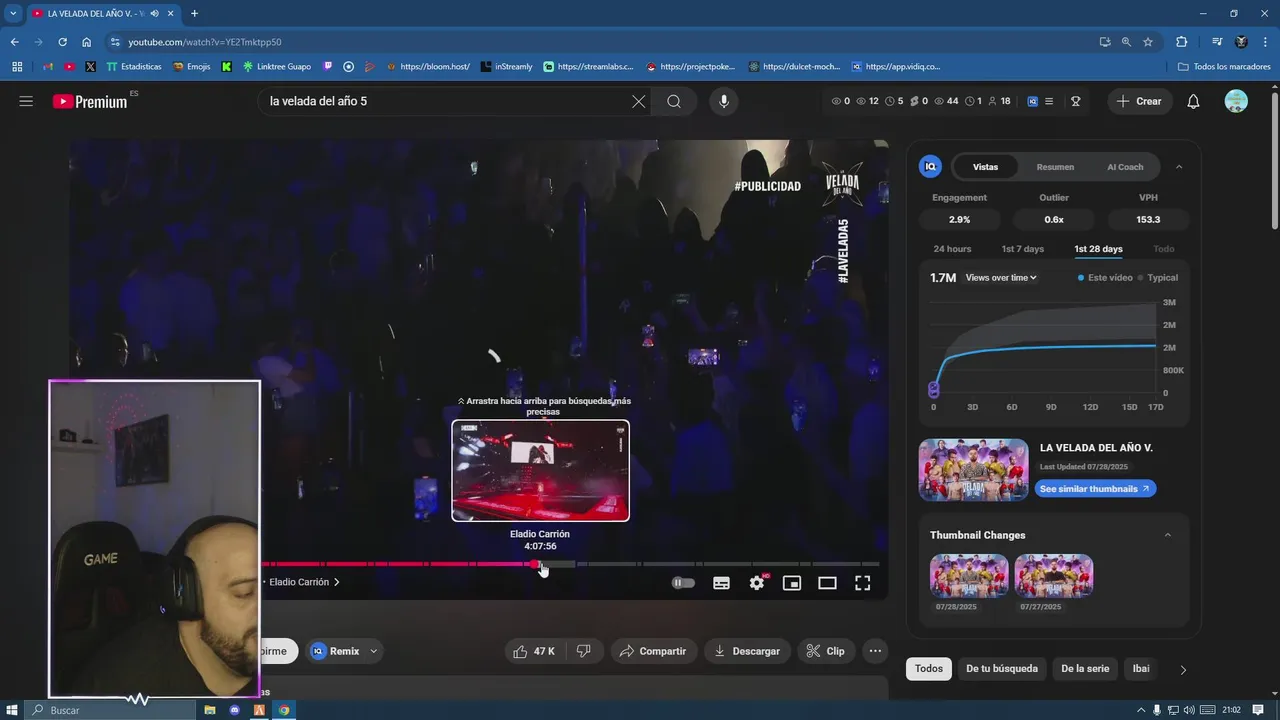The image size is (1280, 720).
Task: Clear the search box with the X
Action: (638, 101)
